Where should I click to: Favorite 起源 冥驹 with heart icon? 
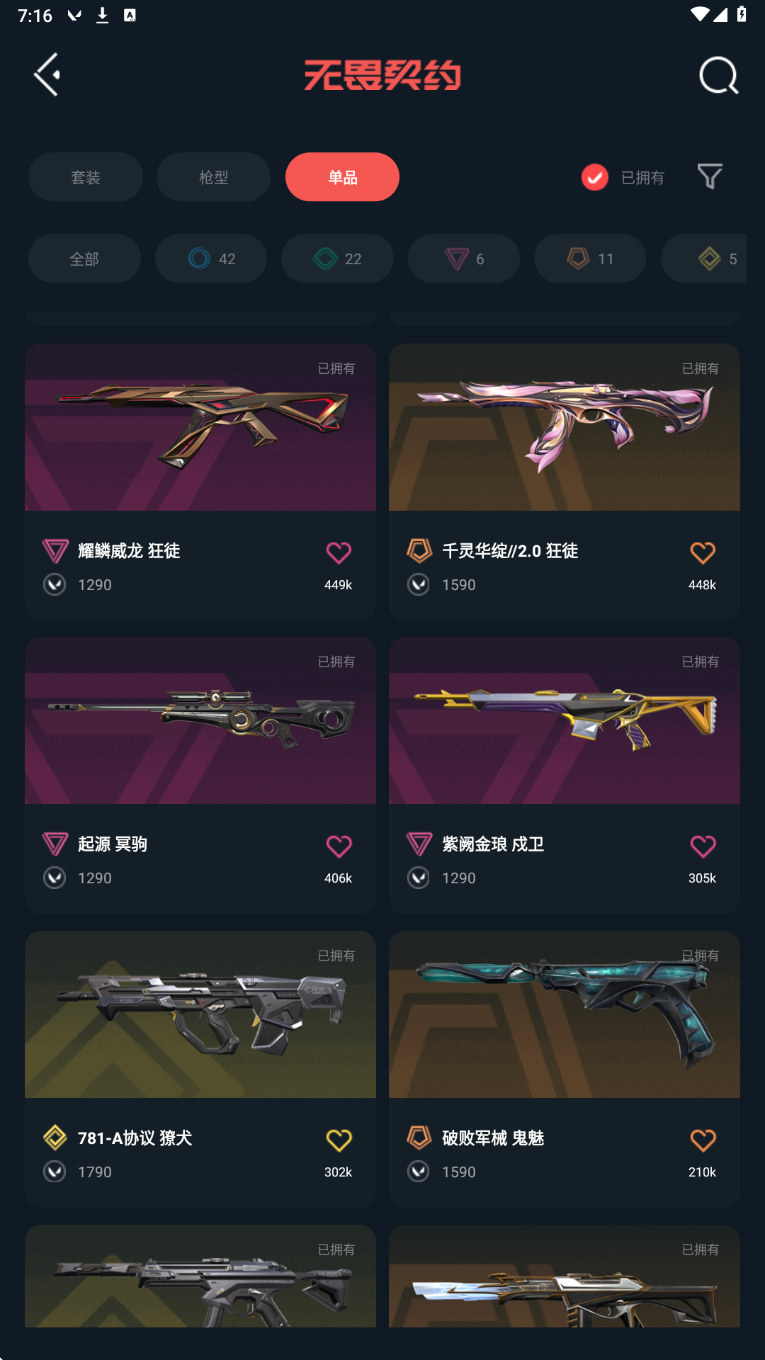[x=339, y=846]
